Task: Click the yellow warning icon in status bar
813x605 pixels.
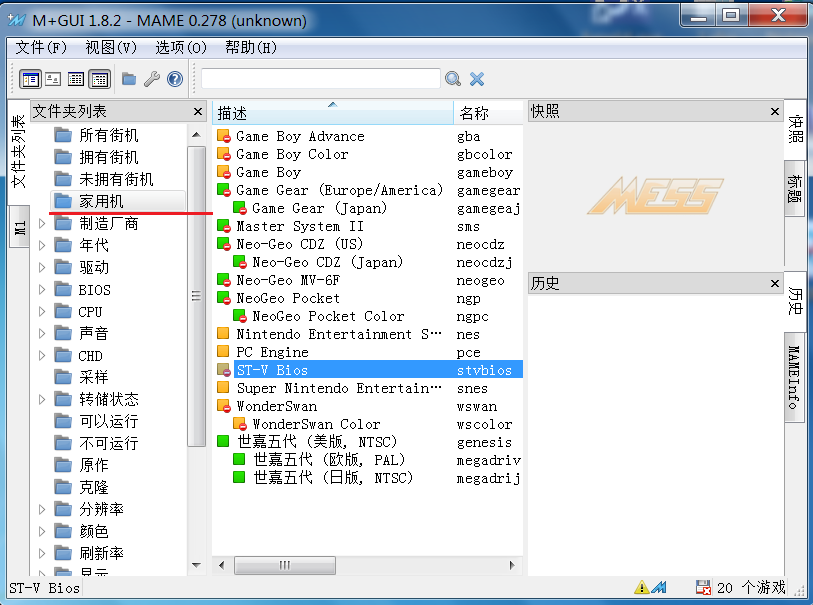Action: [641, 587]
